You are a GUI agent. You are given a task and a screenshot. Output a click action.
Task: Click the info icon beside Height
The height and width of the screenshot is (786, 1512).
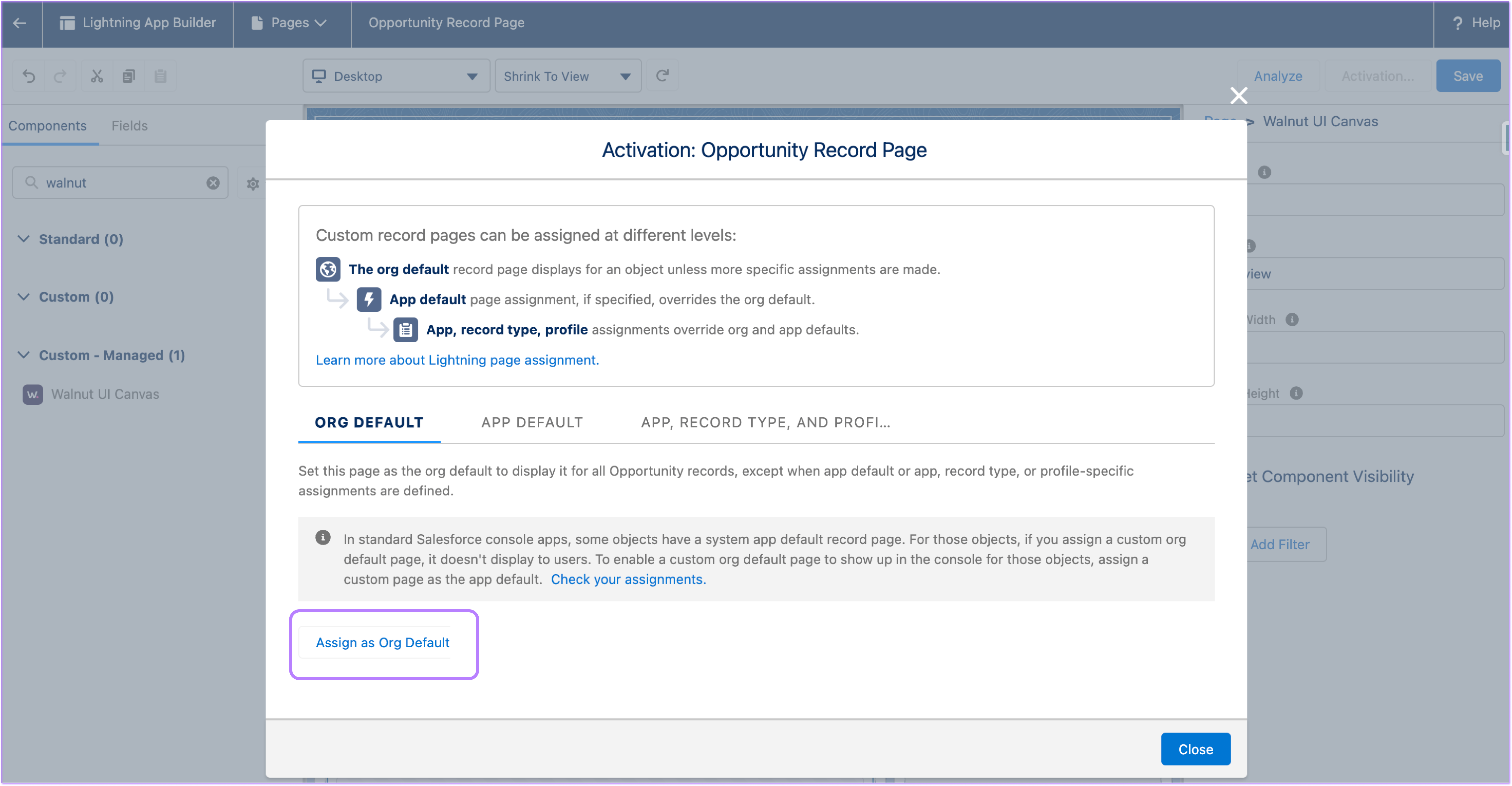[1296, 394]
